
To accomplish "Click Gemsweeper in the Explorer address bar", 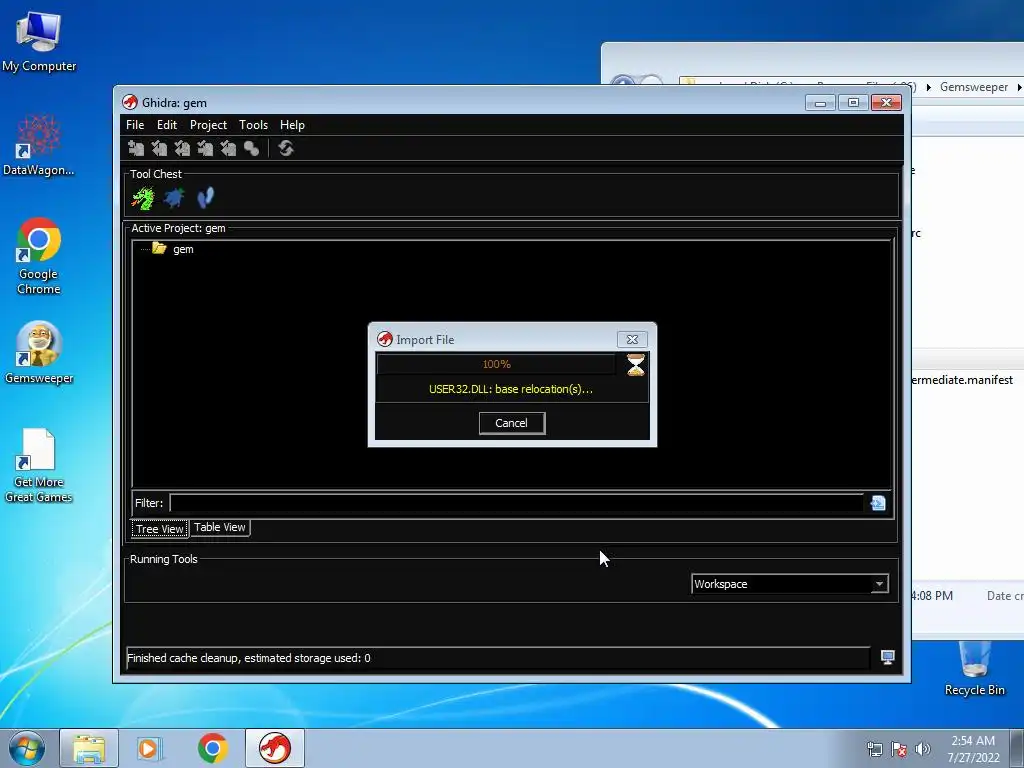I will 974,87.
